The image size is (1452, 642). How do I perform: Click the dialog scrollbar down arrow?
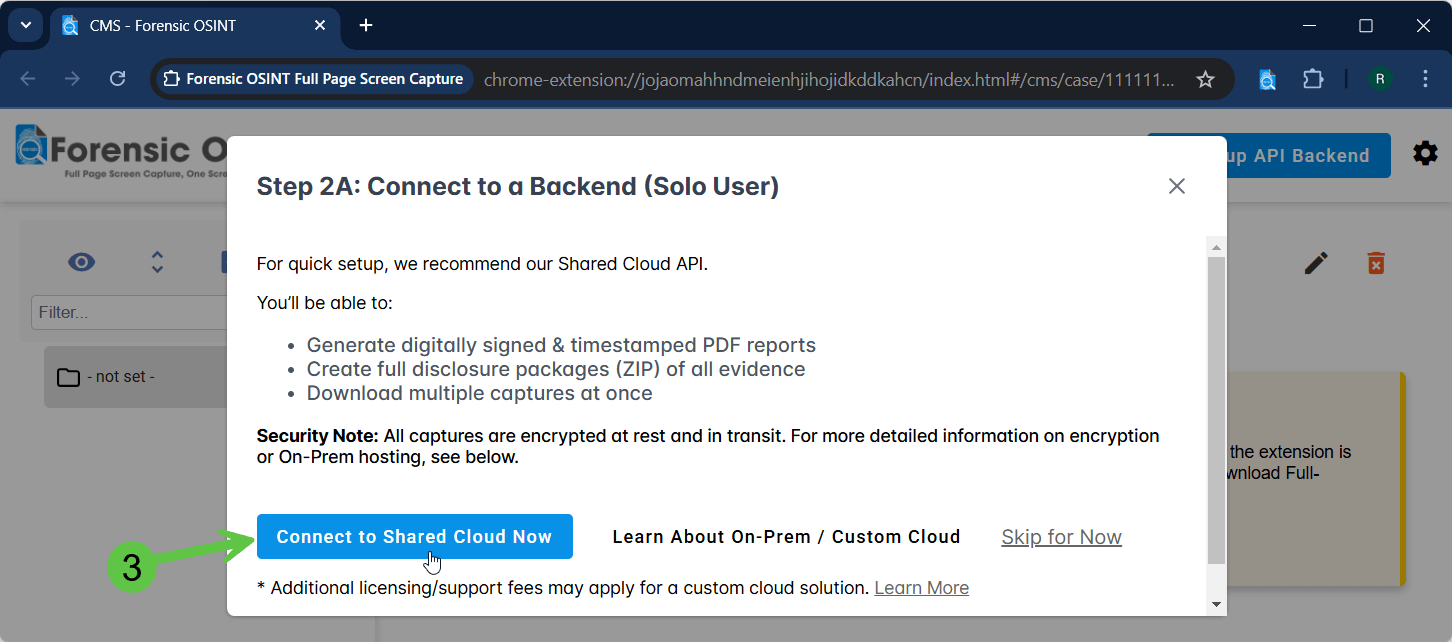click(1216, 603)
